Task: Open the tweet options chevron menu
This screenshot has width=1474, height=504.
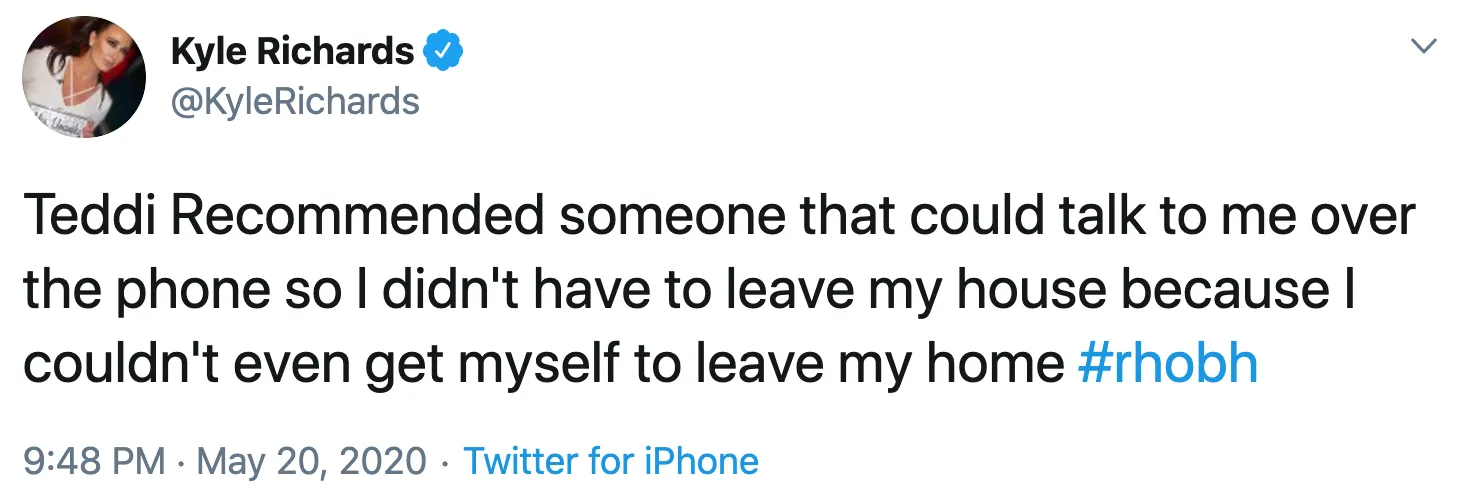Action: (1422, 46)
